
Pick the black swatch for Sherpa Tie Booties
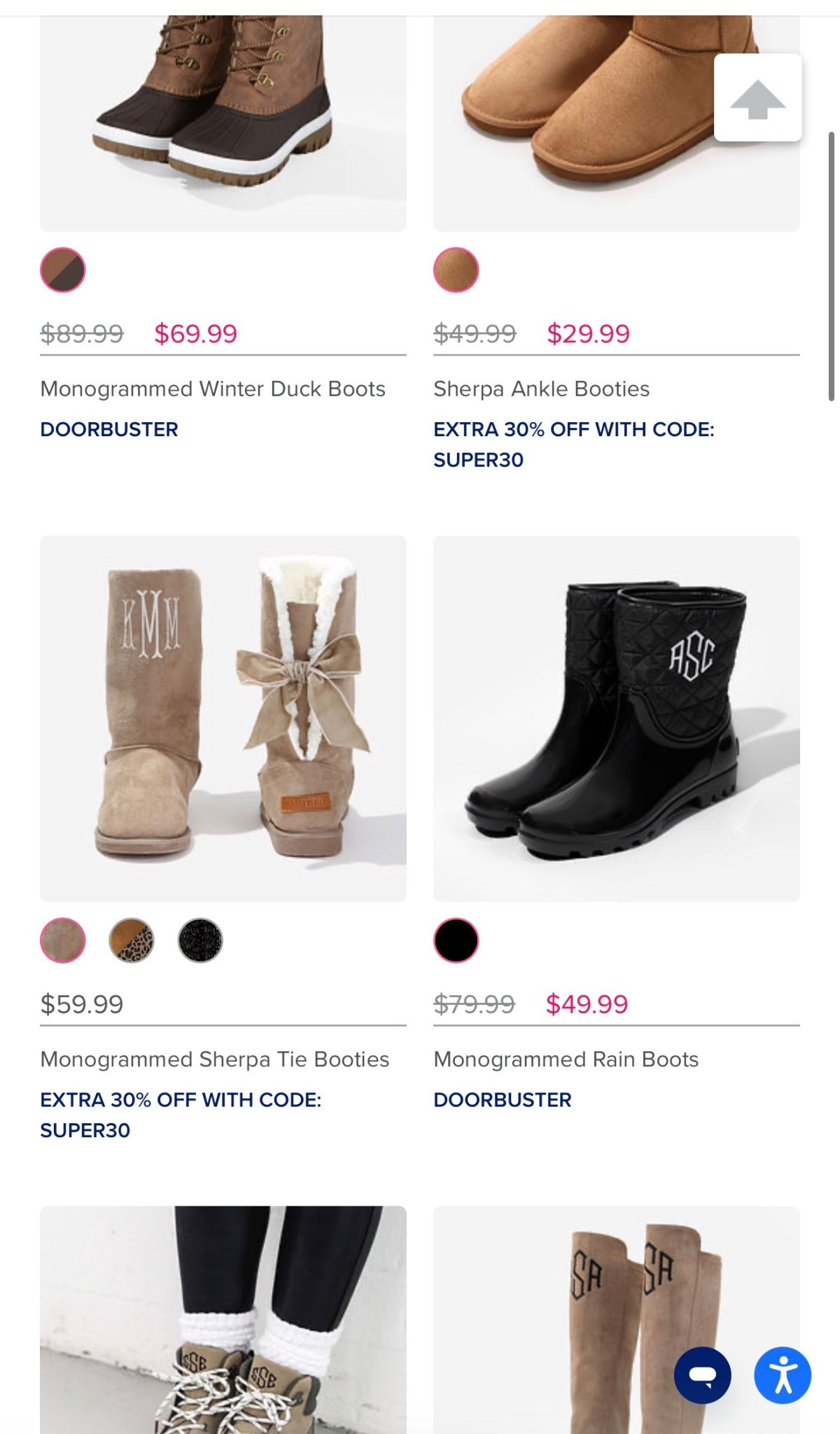tap(199, 942)
